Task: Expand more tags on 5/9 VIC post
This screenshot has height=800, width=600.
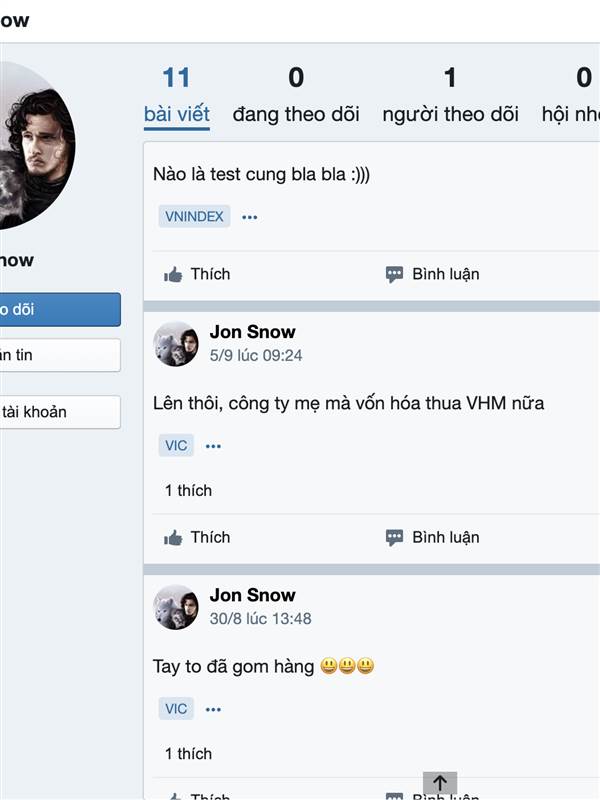Action: pyautogui.click(x=213, y=446)
